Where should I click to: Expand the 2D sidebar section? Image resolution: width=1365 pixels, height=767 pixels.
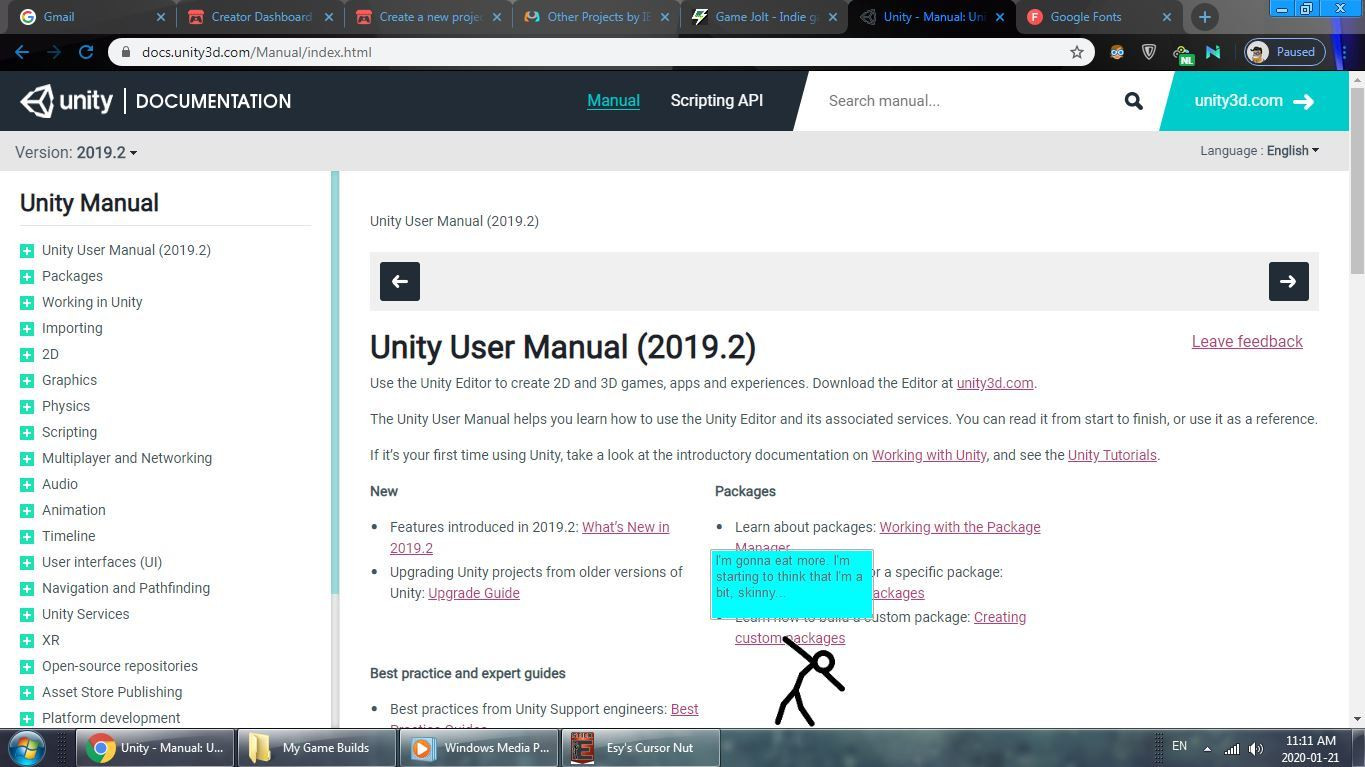coord(27,354)
